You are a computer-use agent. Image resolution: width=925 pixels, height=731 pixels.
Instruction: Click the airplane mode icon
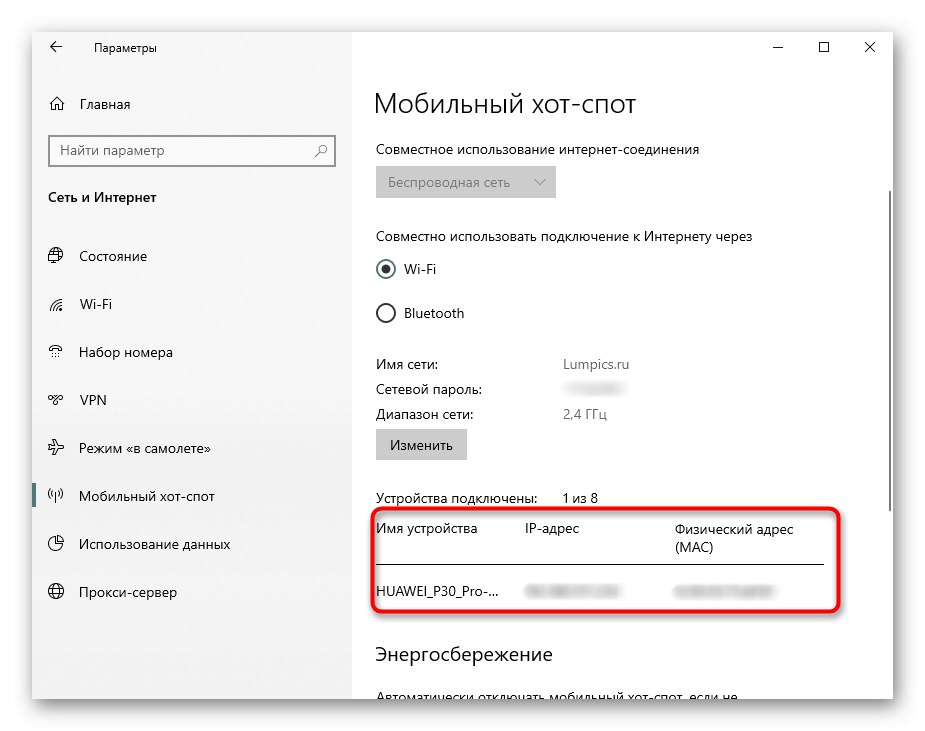click(x=56, y=448)
